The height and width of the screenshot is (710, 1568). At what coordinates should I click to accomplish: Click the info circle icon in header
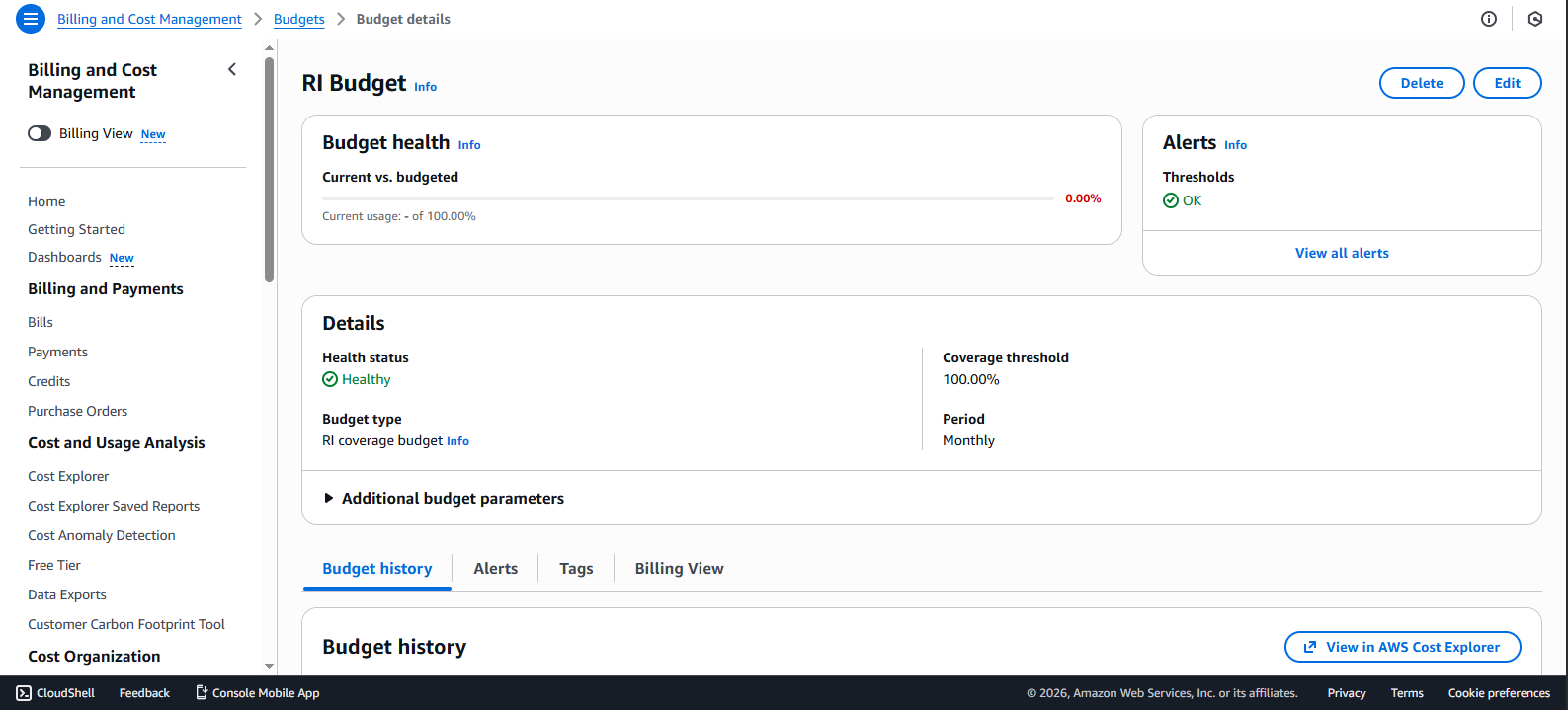tap(1489, 19)
